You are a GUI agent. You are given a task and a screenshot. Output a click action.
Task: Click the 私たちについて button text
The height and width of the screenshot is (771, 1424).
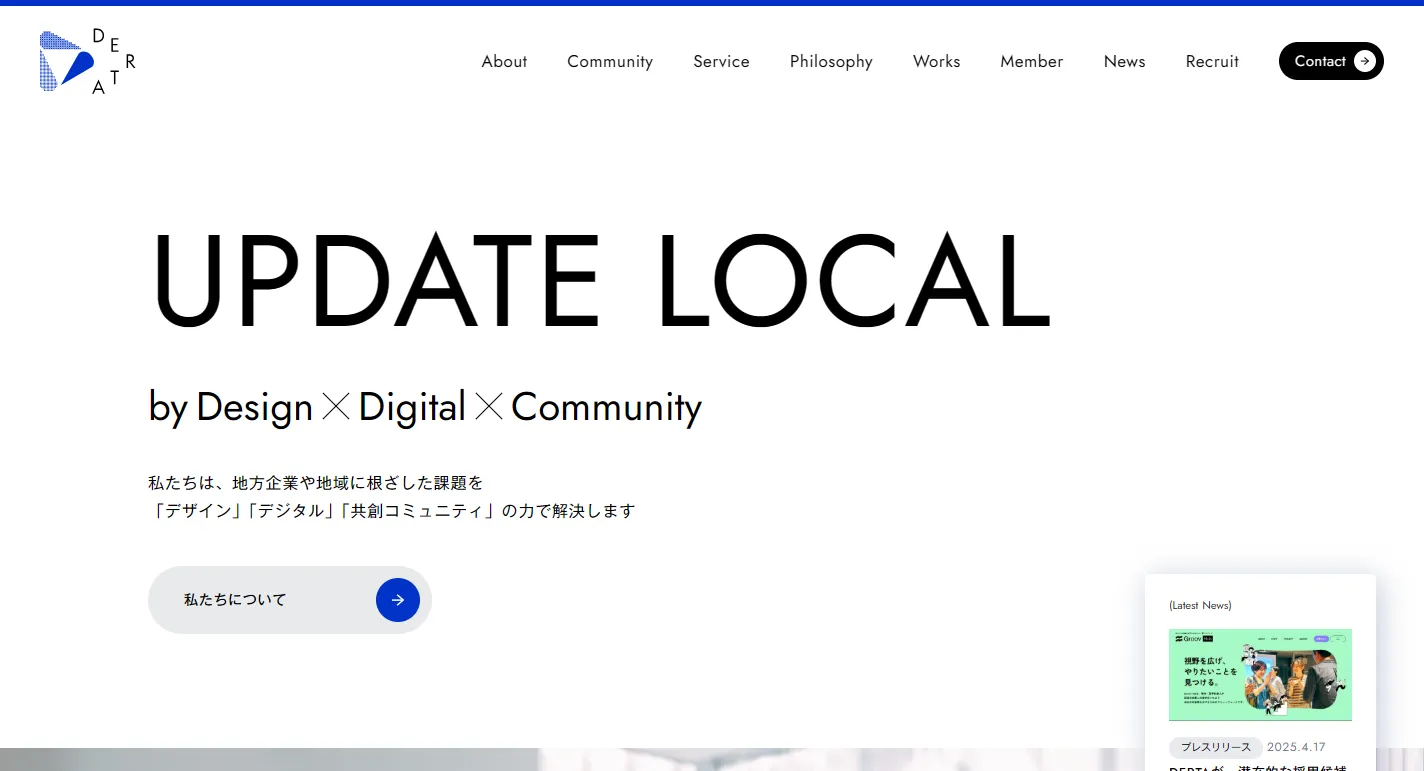click(x=235, y=600)
